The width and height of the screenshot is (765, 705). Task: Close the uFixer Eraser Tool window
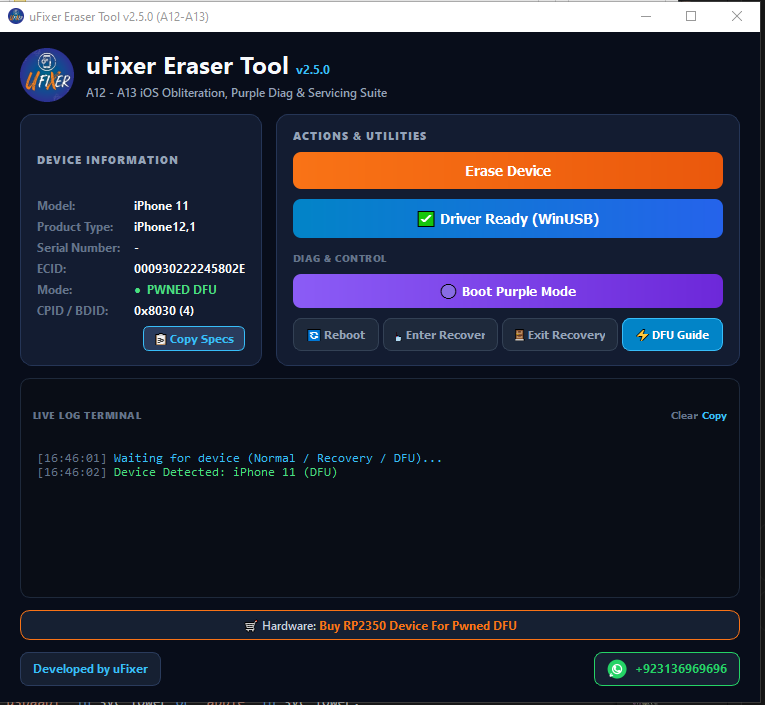(x=737, y=16)
